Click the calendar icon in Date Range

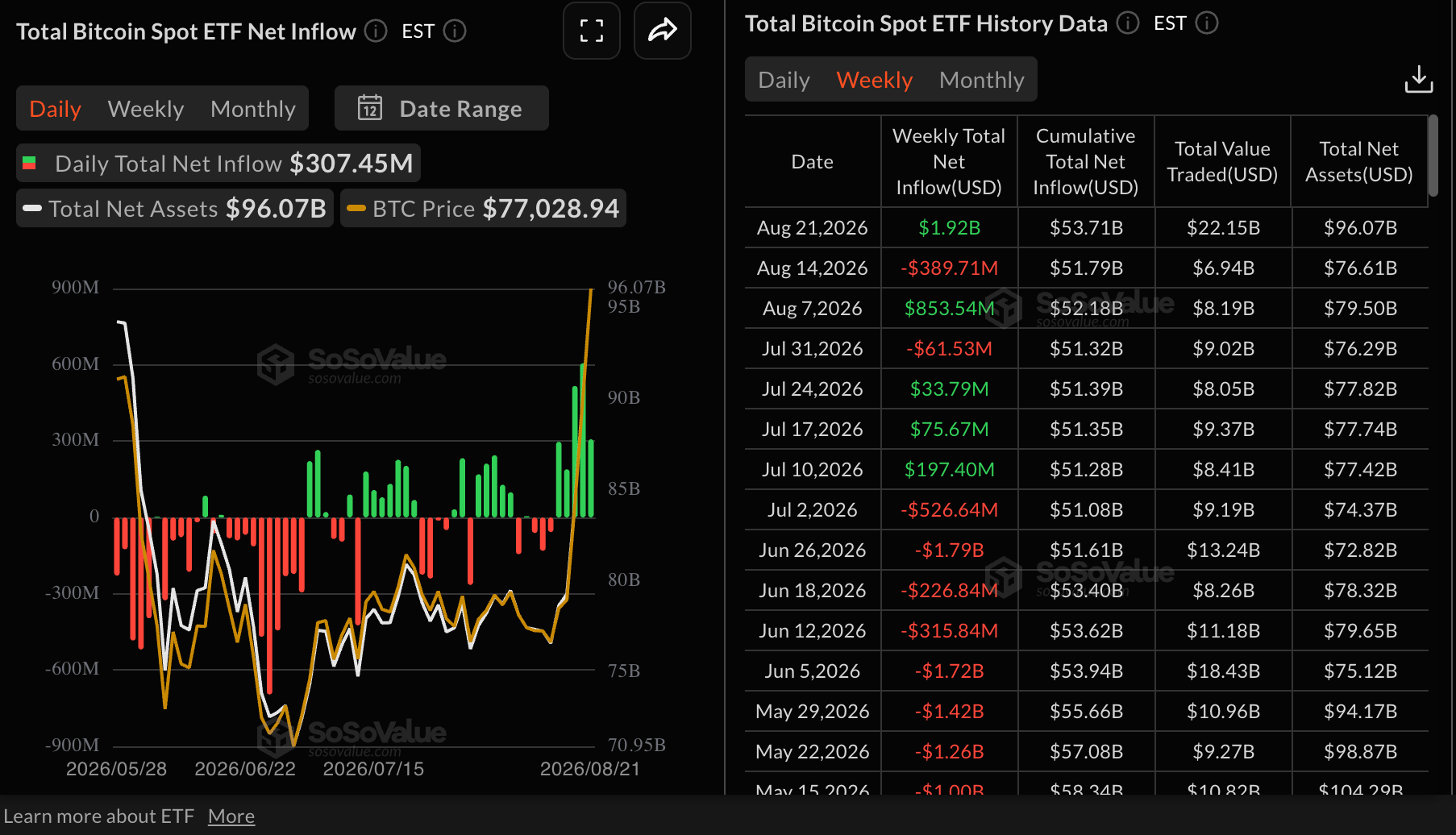(370, 108)
